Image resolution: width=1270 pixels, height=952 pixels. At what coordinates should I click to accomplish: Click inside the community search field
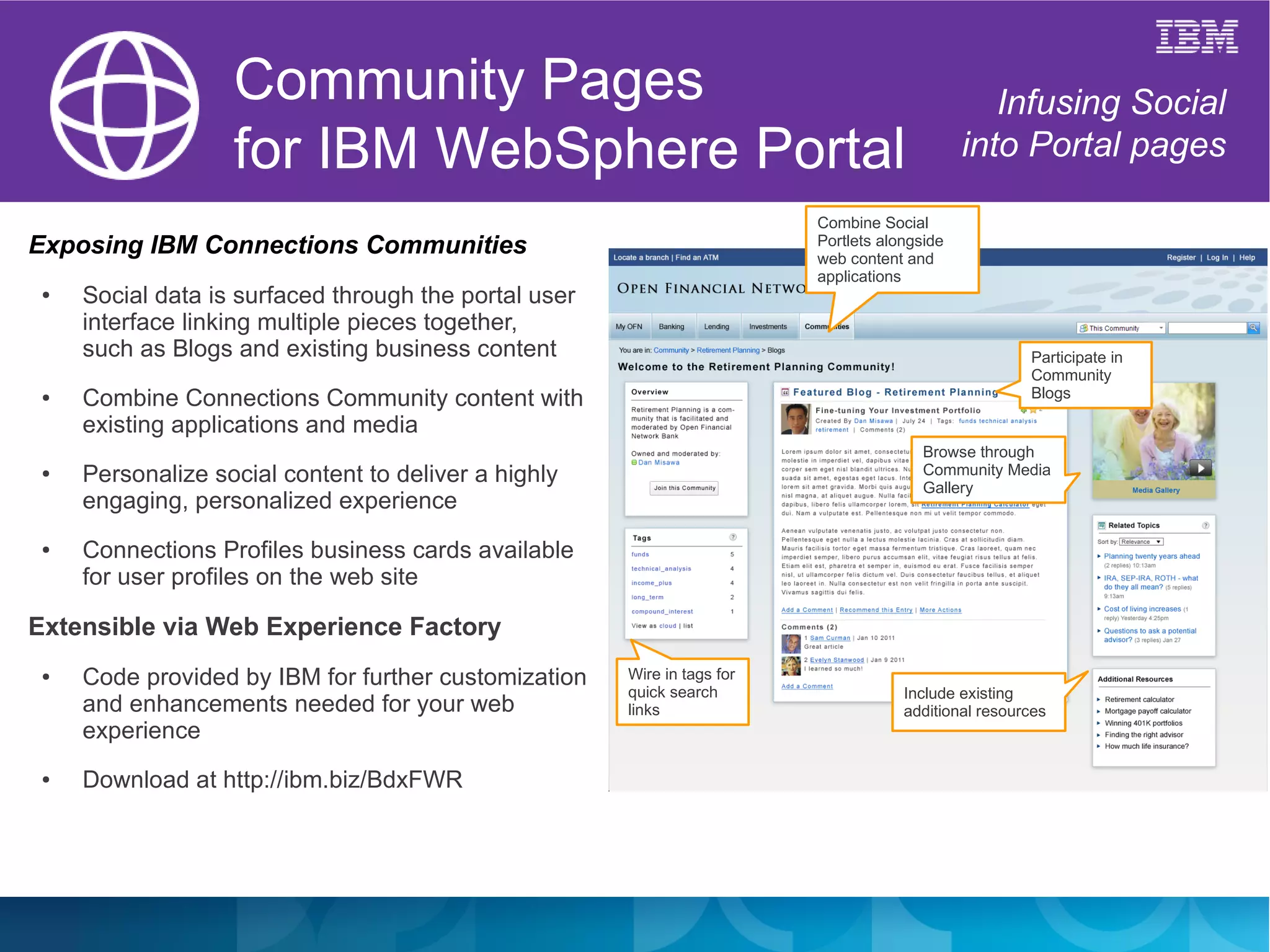[x=1207, y=328]
